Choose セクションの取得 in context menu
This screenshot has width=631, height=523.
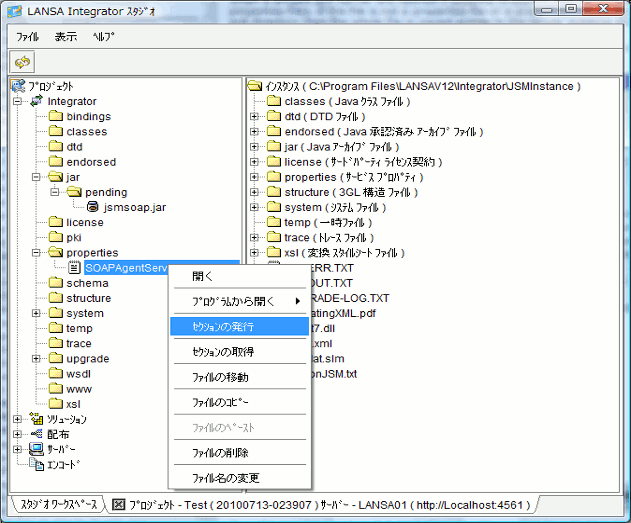[x=240, y=352]
